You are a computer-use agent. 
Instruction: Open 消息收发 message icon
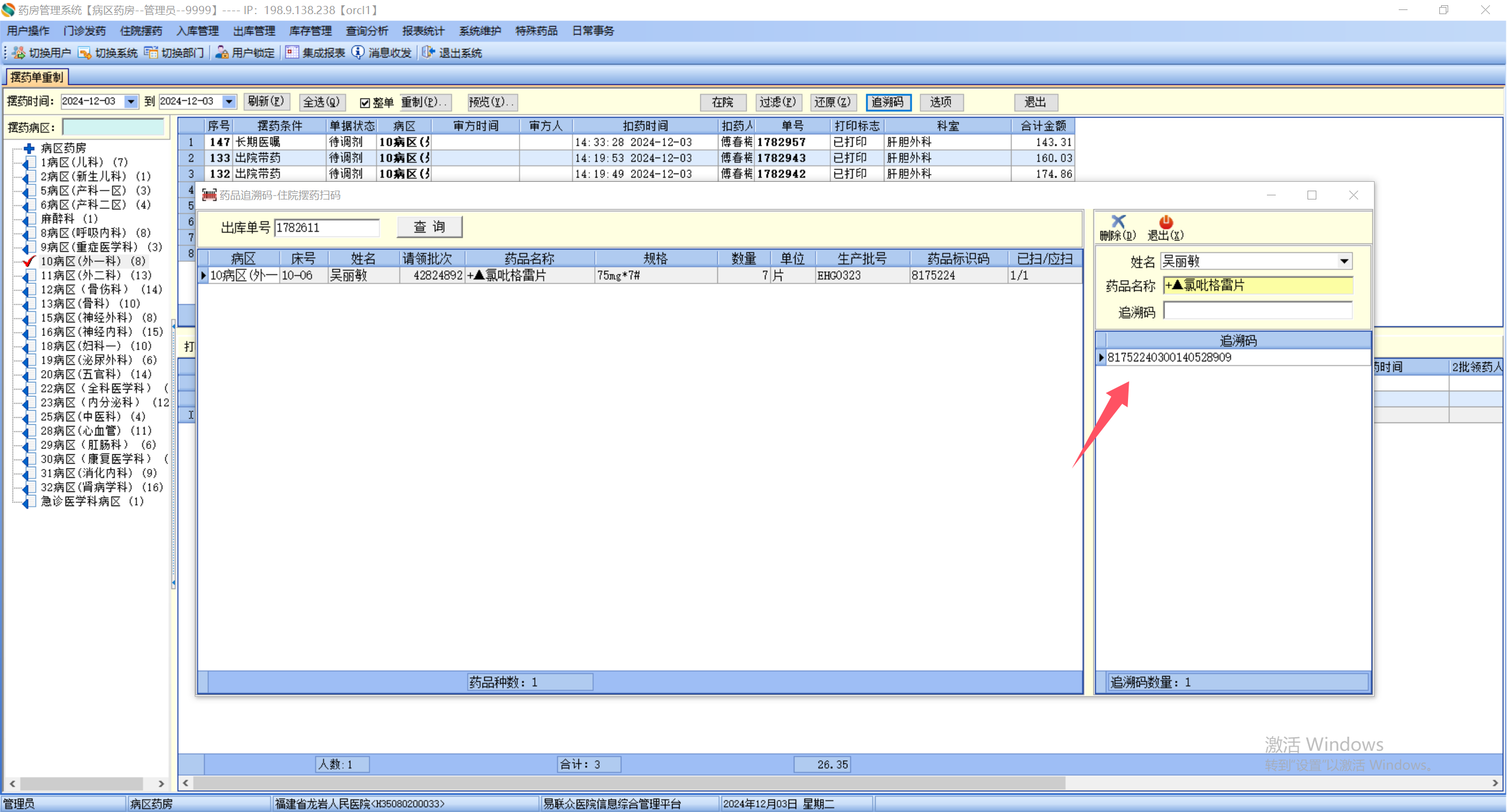[x=358, y=53]
